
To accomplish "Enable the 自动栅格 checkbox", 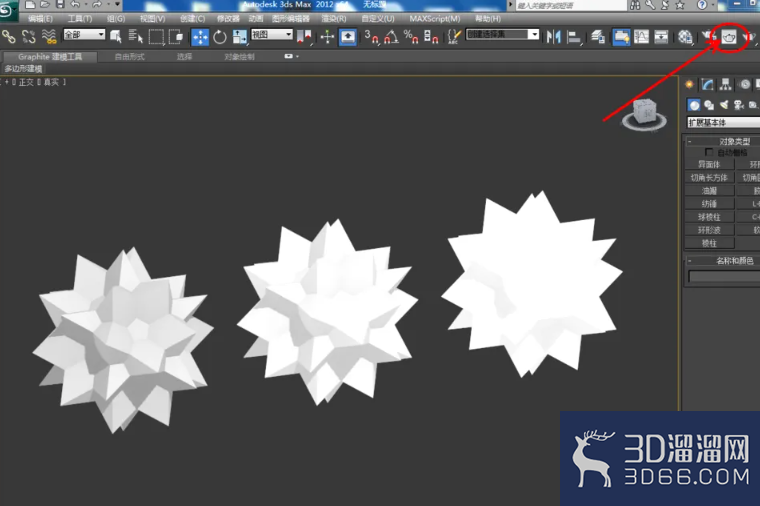I will (x=709, y=153).
